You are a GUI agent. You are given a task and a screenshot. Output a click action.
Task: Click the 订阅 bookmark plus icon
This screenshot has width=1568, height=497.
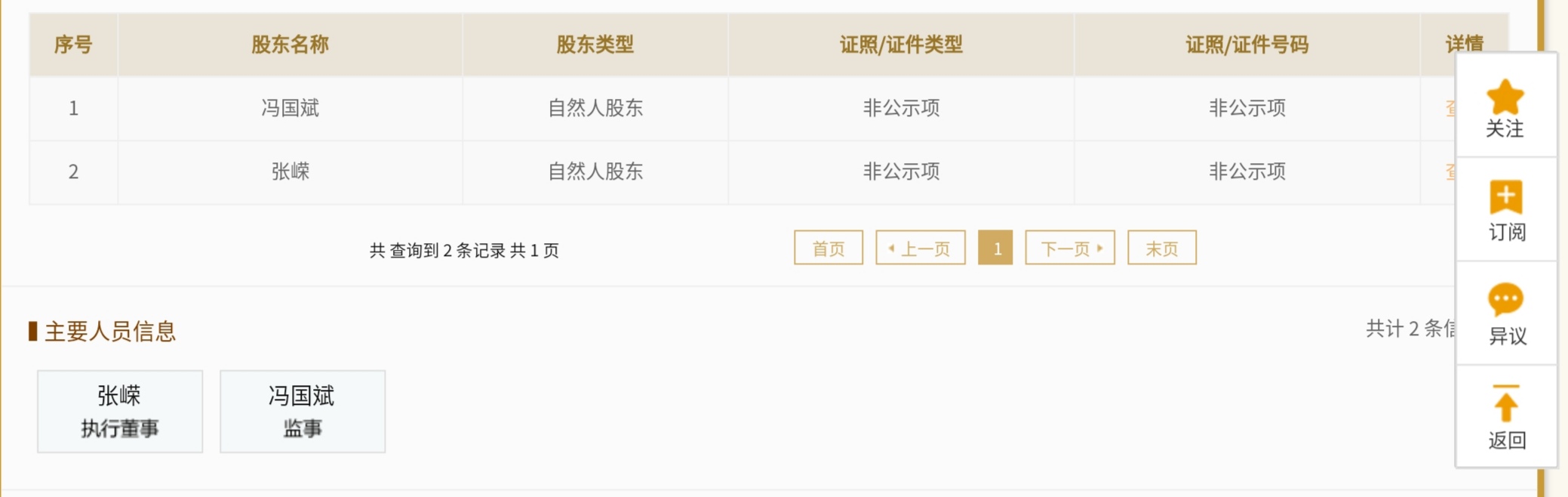point(1505,198)
